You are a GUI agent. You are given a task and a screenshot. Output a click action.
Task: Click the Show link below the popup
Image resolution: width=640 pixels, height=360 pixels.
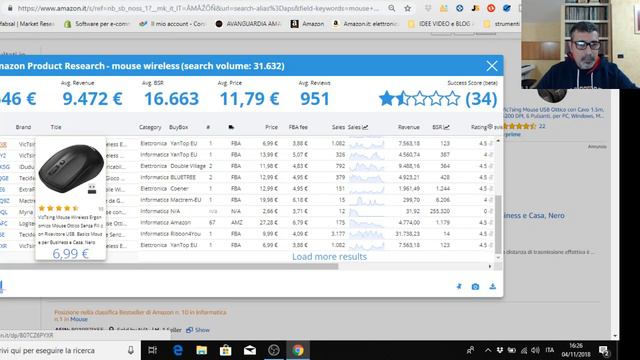click(198, 330)
